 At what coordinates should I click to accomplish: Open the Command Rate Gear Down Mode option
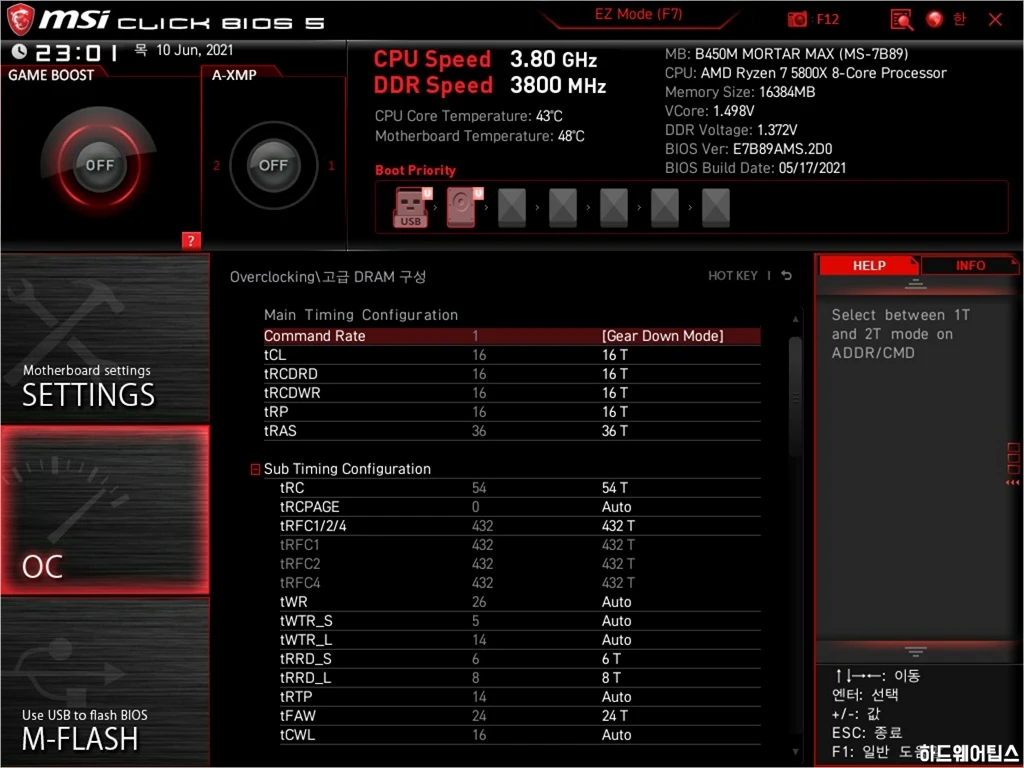[662, 336]
